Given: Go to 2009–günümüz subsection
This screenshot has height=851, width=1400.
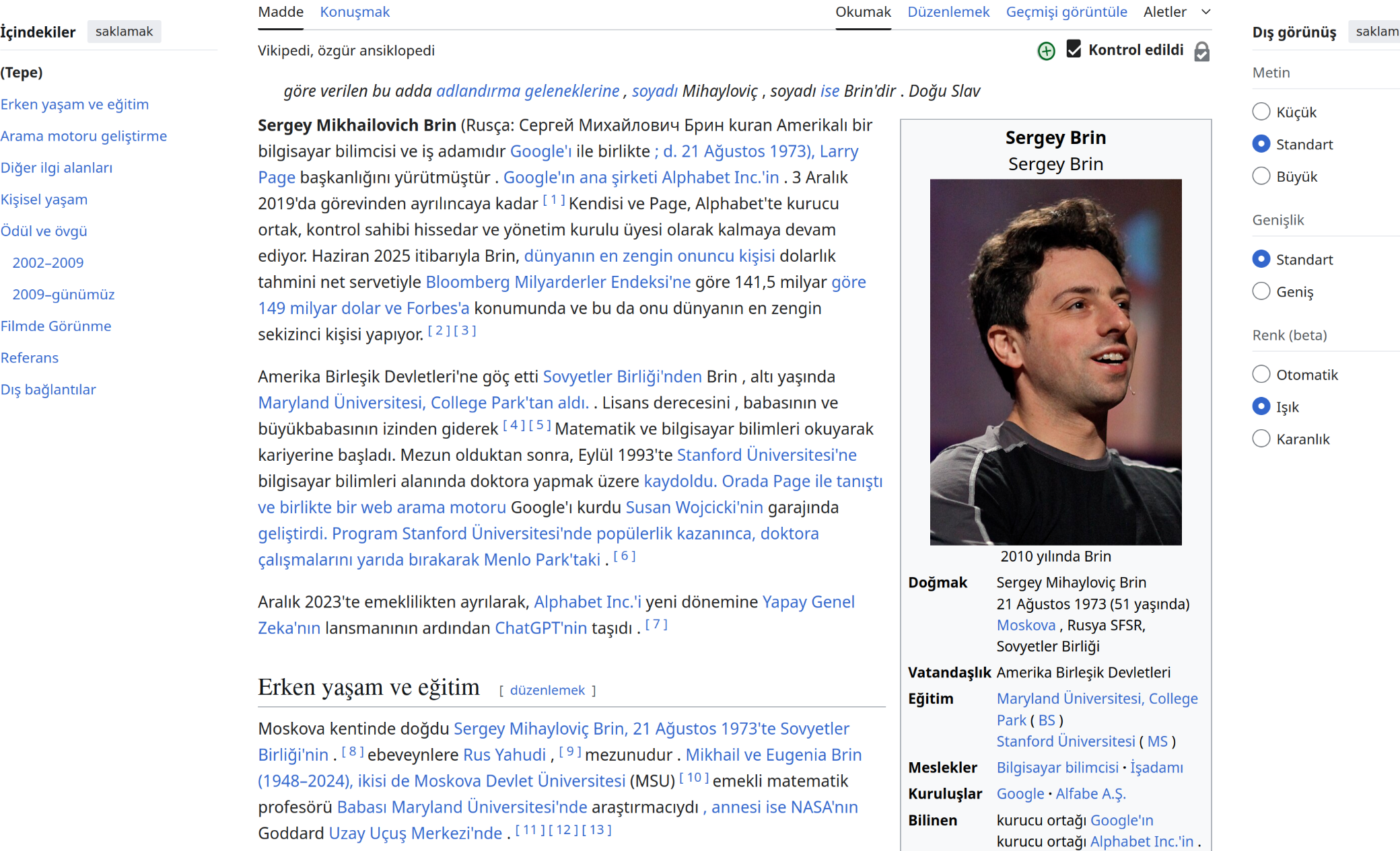Looking at the screenshot, I should 63,294.
